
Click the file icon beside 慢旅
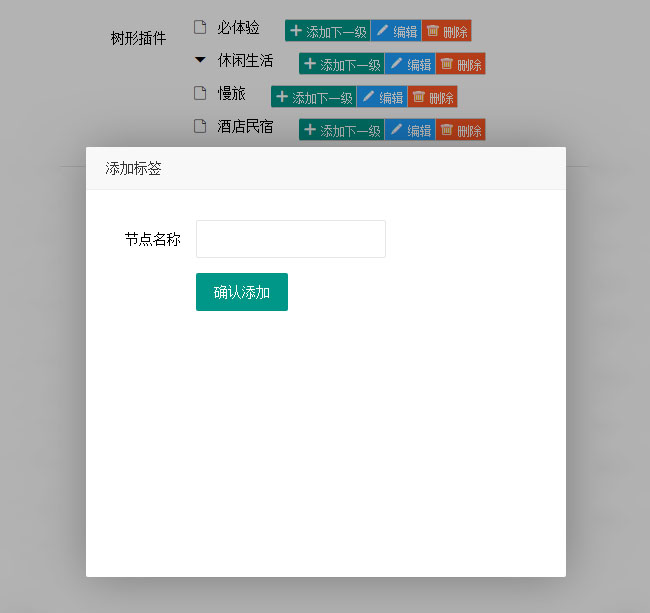coord(200,93)
